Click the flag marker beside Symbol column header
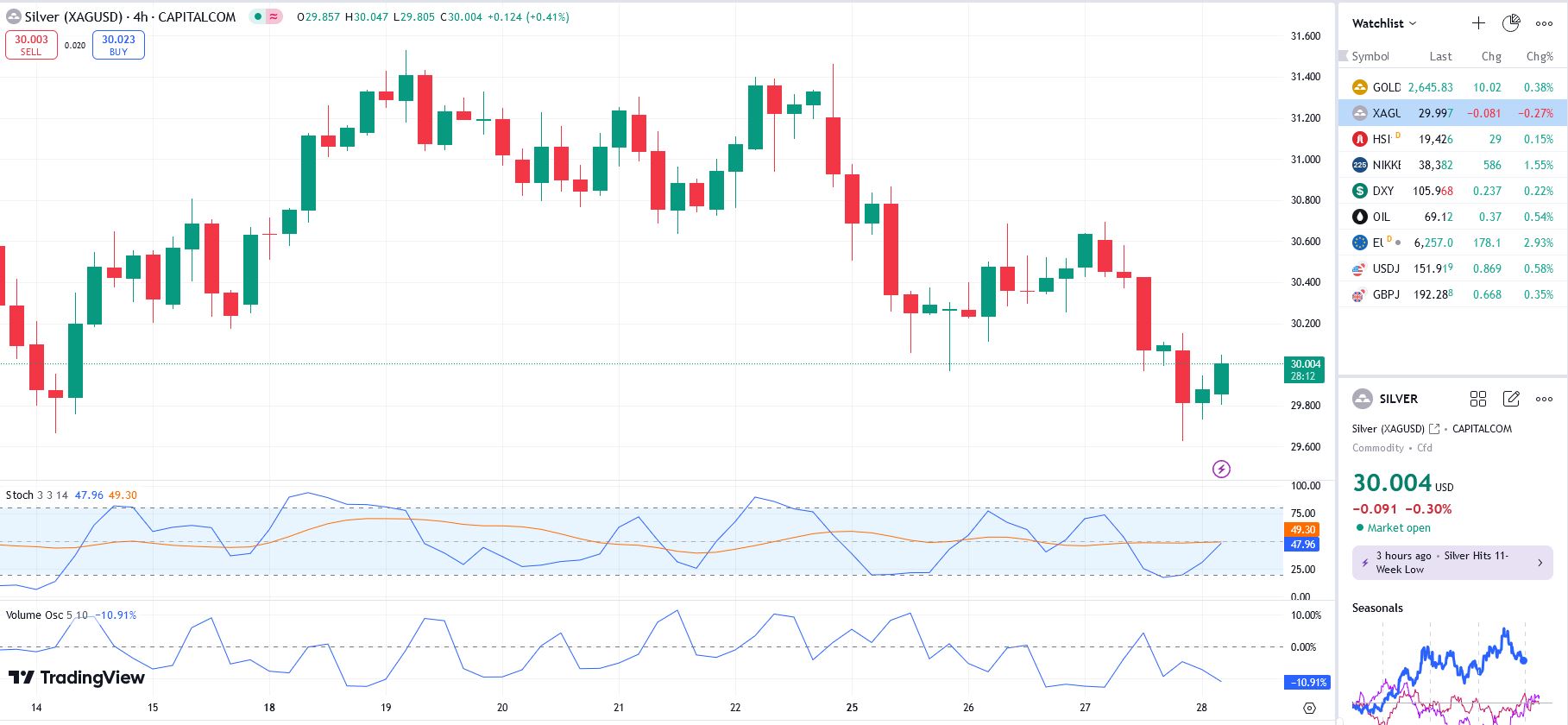 click(x=1343, y=56)
